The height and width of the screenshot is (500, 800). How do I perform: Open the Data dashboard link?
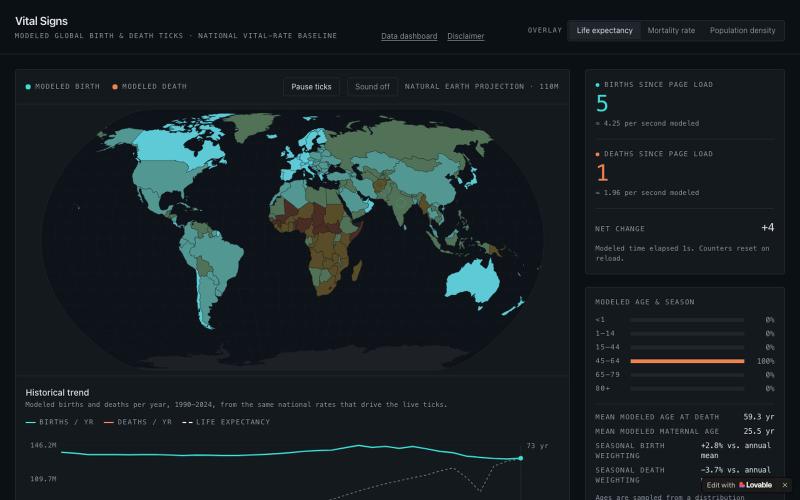(x=409, y=36)
